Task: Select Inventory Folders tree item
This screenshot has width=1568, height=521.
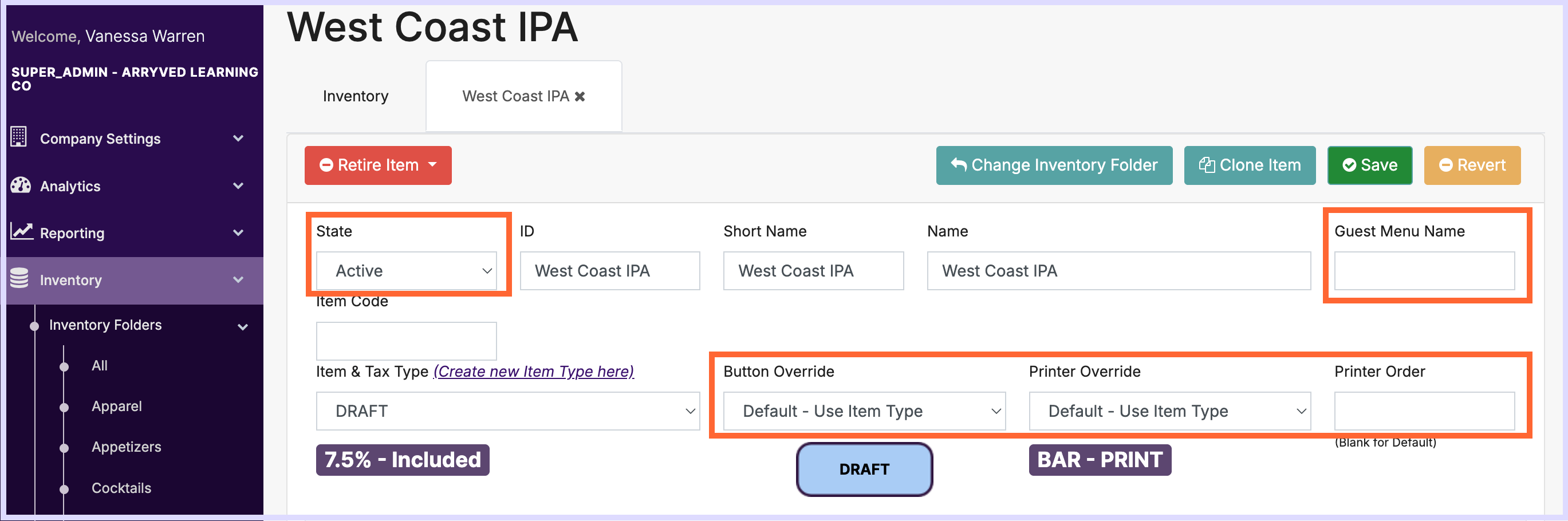Action: 105,325
